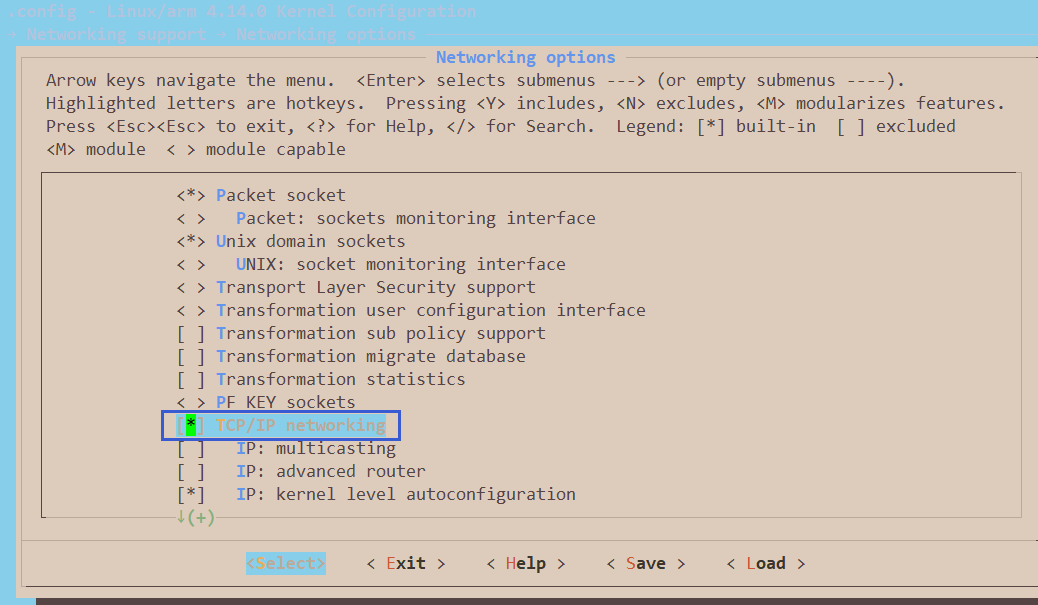Enable IP: advanced router checkbox
Screen dimensions: 1038x605
click(x=191, y=471)
